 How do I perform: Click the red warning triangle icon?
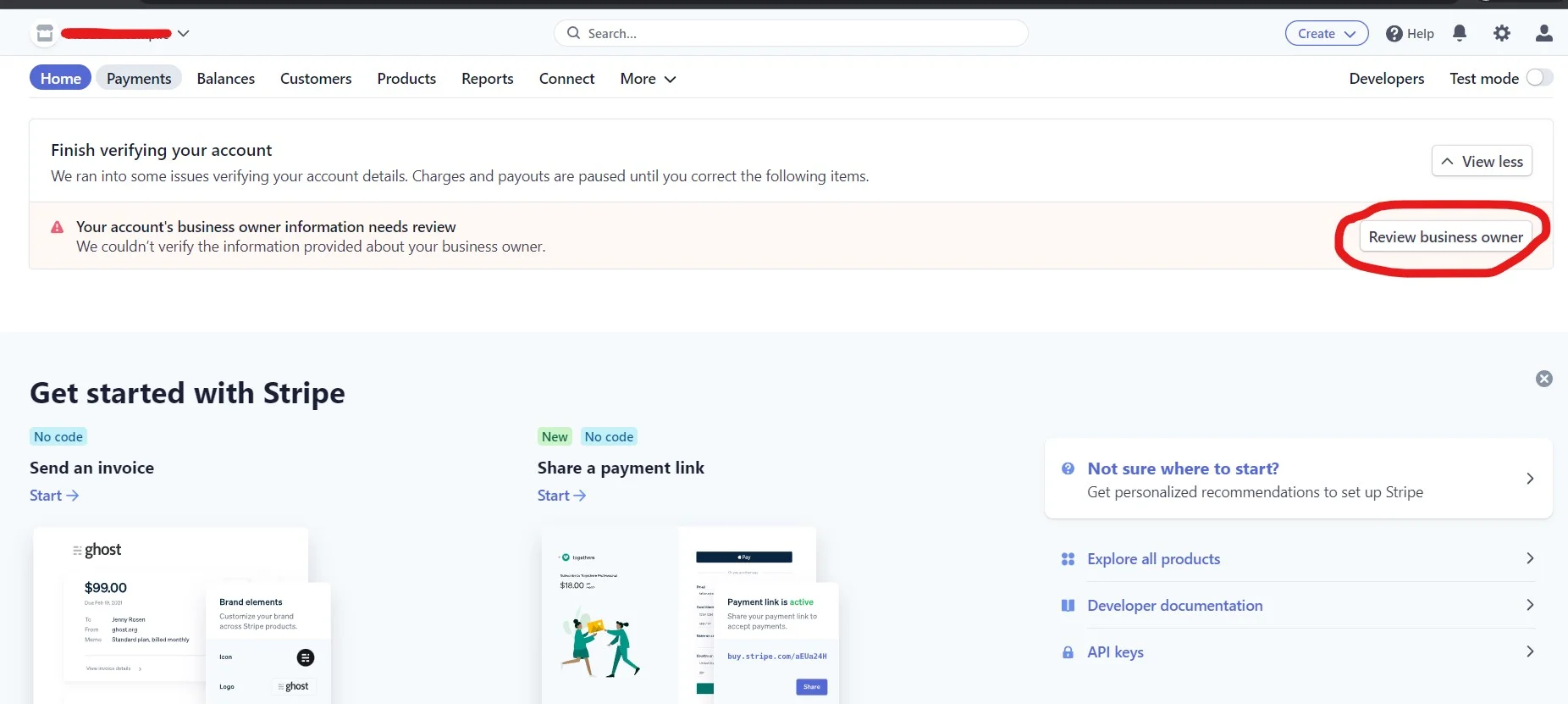click(58, 227)
